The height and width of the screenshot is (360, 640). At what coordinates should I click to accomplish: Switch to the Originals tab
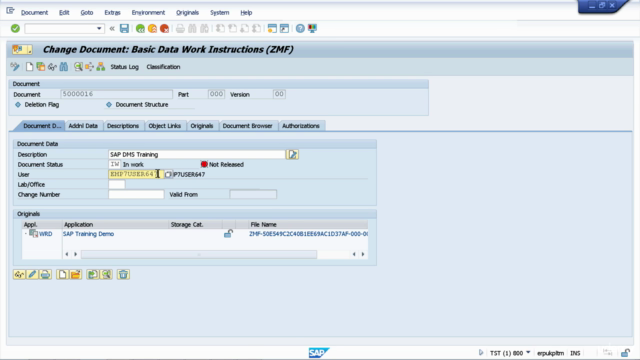pyautogui.click(x=202, y=126)
